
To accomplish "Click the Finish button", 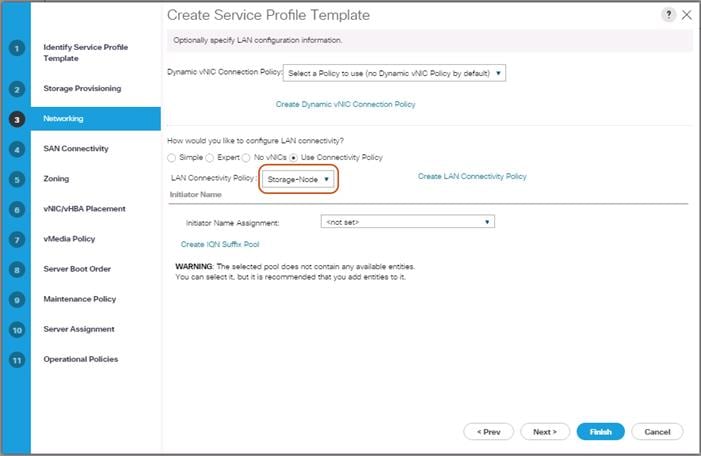I will click(x=600, y=431).
